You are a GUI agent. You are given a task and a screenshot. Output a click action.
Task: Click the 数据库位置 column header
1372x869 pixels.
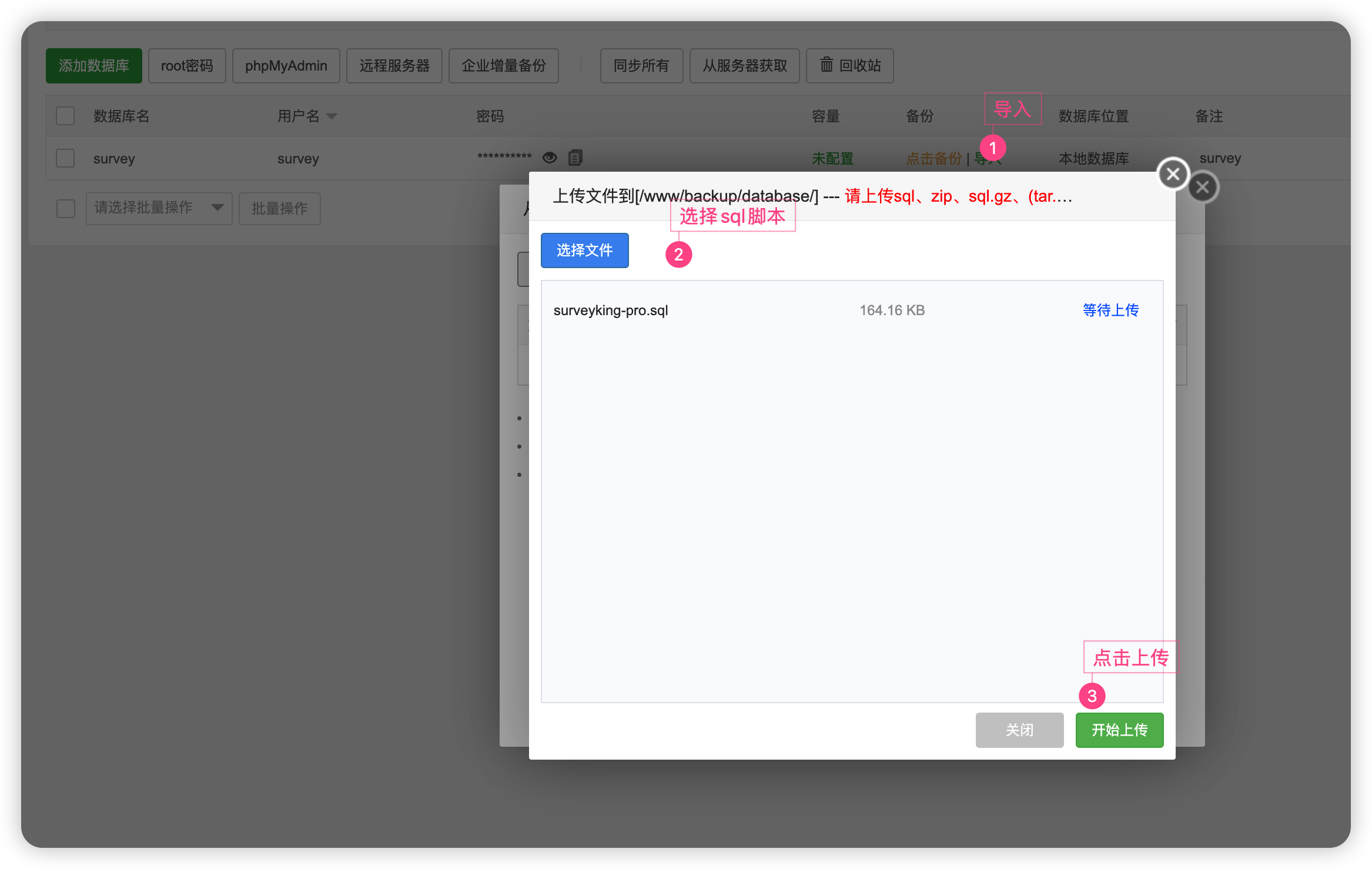[1093, 116]
